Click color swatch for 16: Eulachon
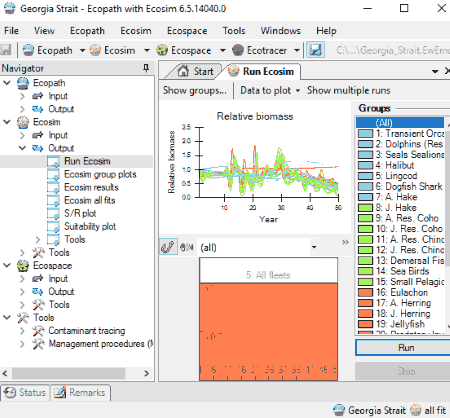The height and width of the screenshot is (418, 450). [365, 293]
